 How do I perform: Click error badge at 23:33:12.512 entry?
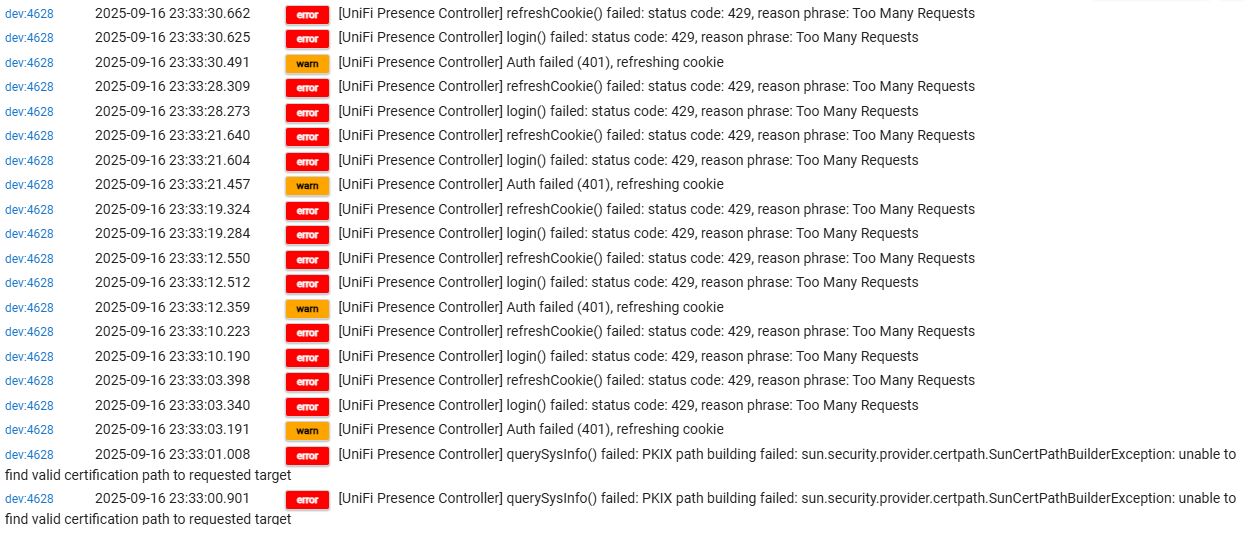[307, 284]
